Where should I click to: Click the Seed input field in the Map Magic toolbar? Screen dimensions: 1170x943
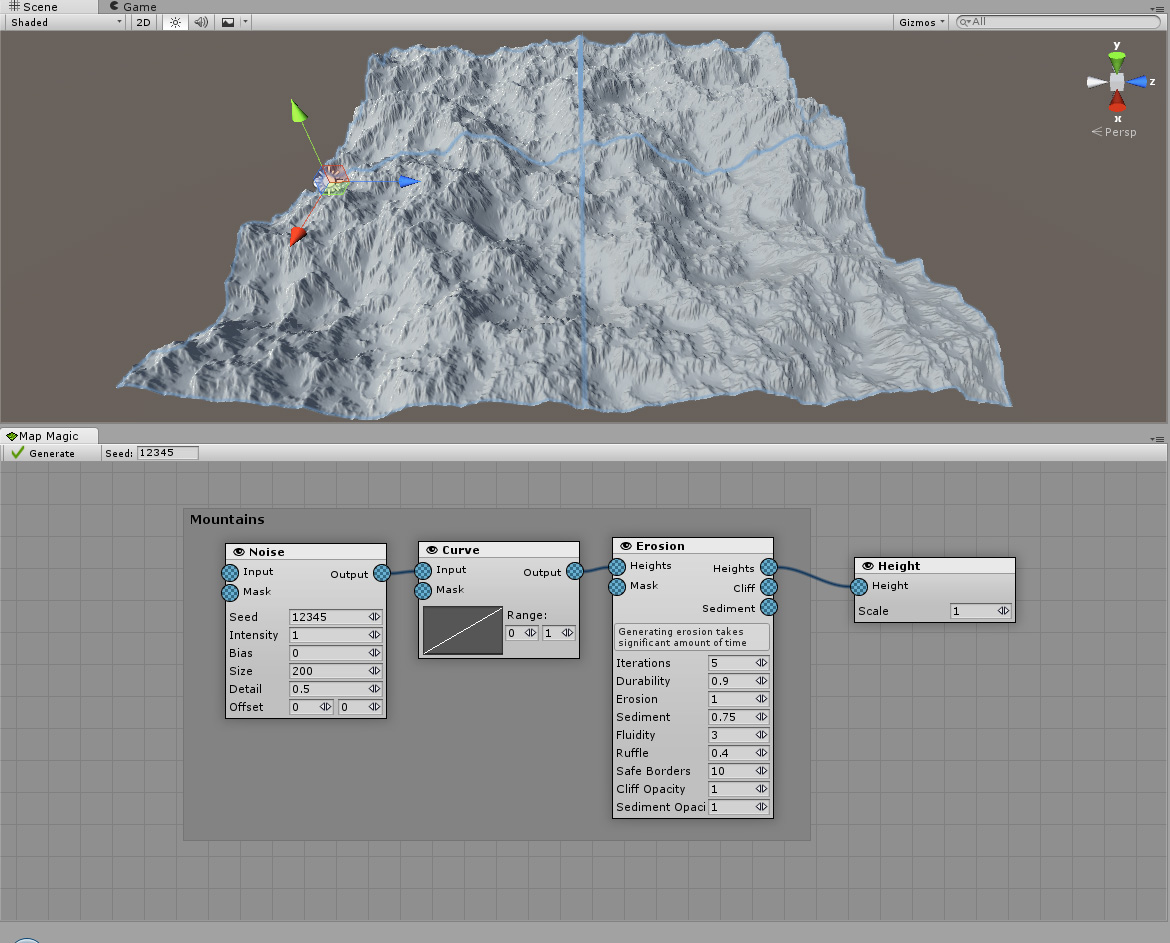tap(166, 452)
